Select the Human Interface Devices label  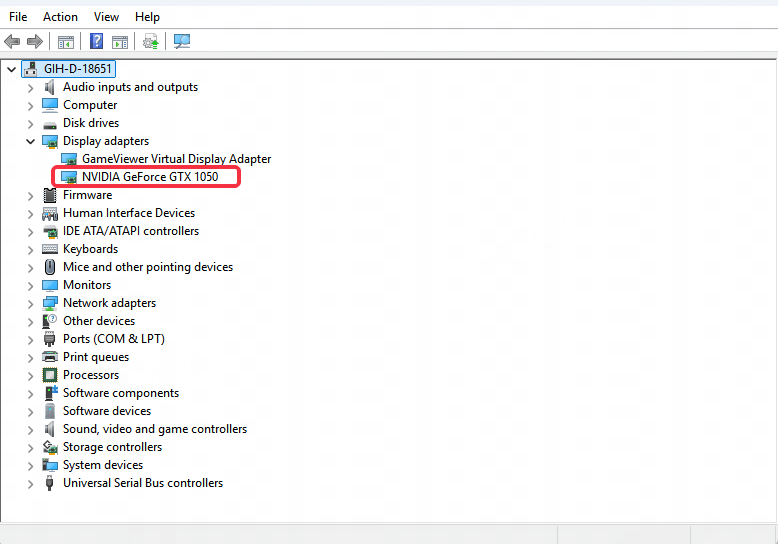pos(129,213)
